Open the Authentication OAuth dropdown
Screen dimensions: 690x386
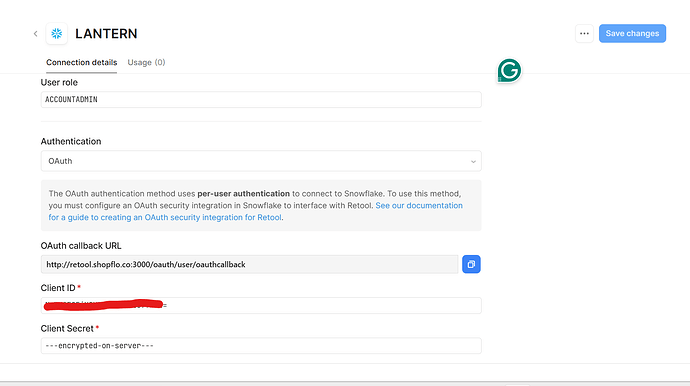(261, 161)
